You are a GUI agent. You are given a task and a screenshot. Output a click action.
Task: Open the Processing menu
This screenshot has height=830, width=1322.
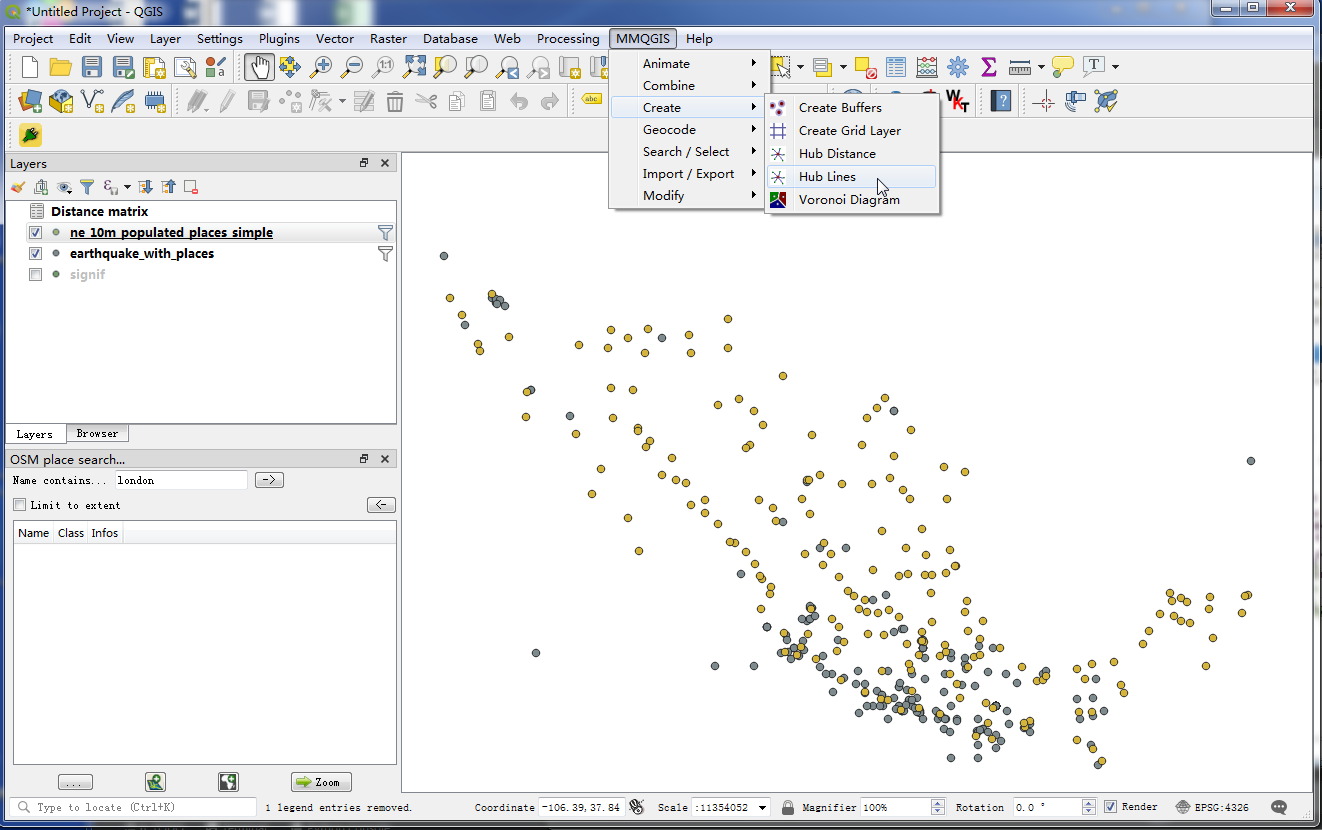coord(568,38)
